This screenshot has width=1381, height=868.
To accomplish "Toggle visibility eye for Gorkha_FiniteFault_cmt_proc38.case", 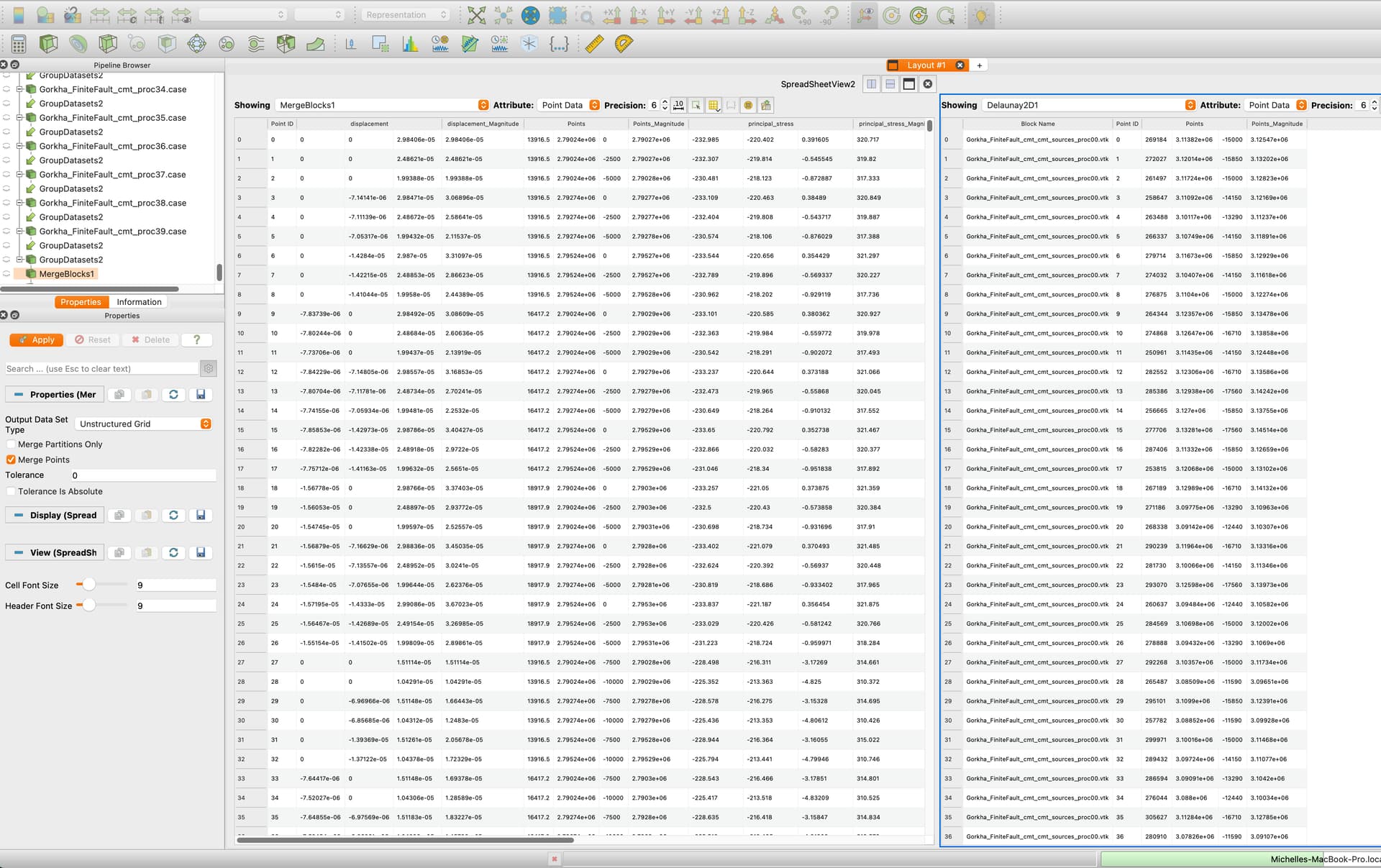I will (x=6, y=203).
